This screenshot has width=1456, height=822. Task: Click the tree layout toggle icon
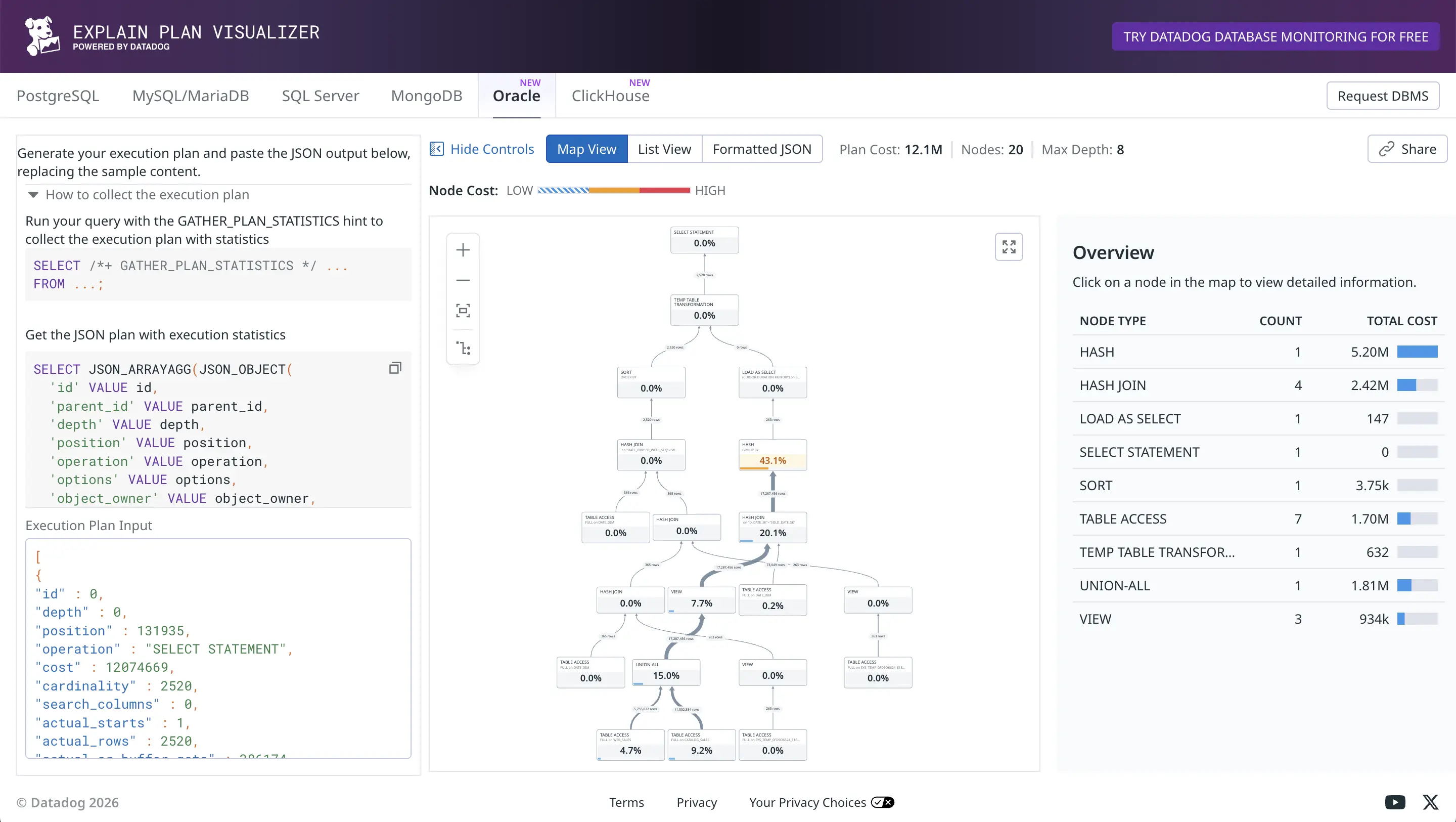coord(463,348)
